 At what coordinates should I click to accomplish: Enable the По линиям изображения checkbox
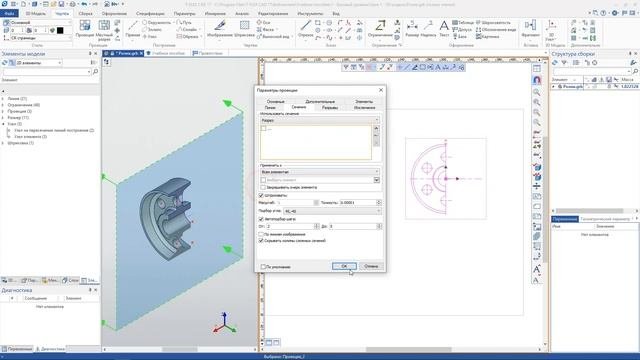(261, 234)
